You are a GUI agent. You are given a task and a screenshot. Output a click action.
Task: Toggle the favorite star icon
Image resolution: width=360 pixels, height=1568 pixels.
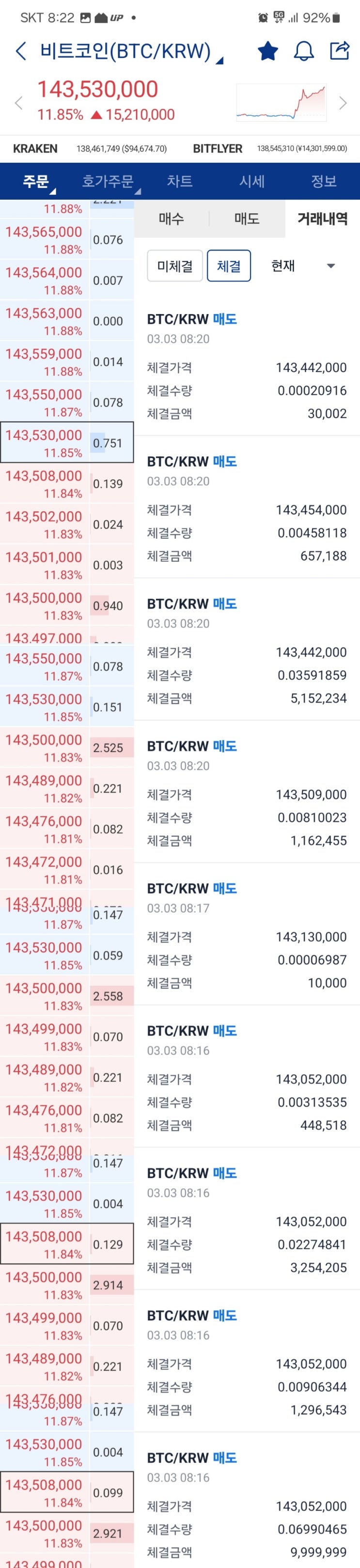(268, 51)
